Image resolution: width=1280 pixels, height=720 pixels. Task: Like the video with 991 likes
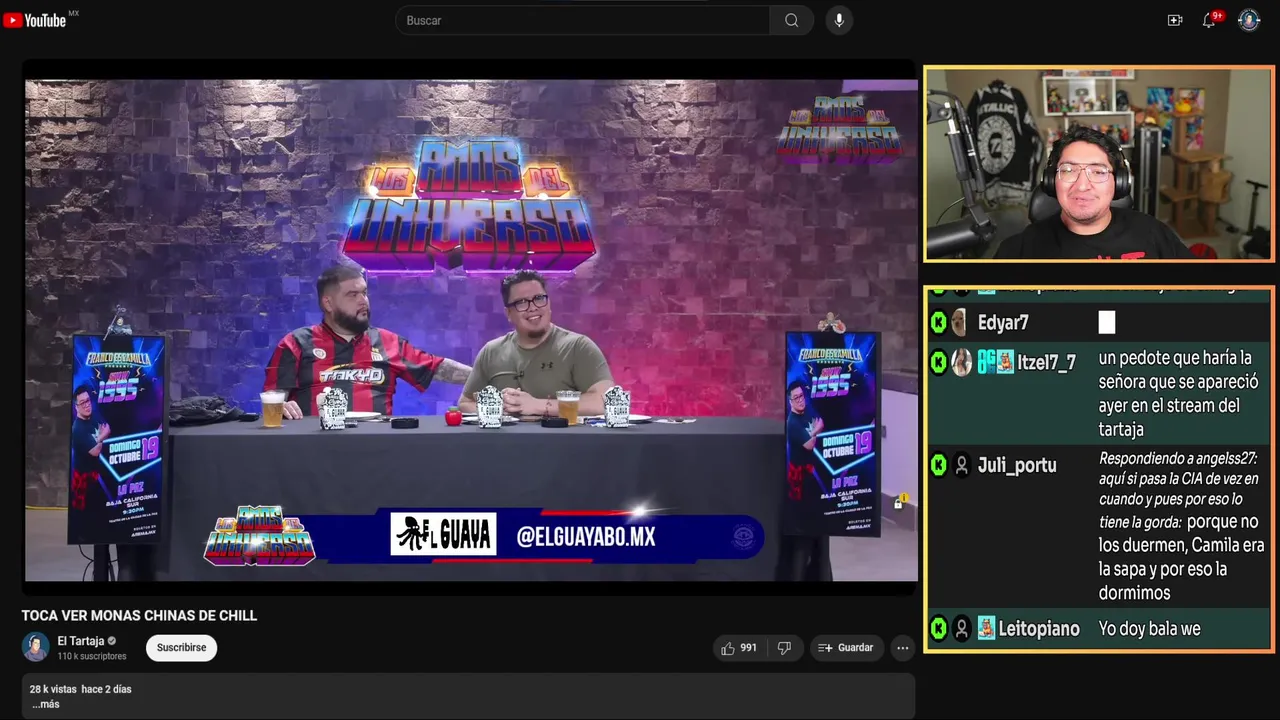pos(739,648)
